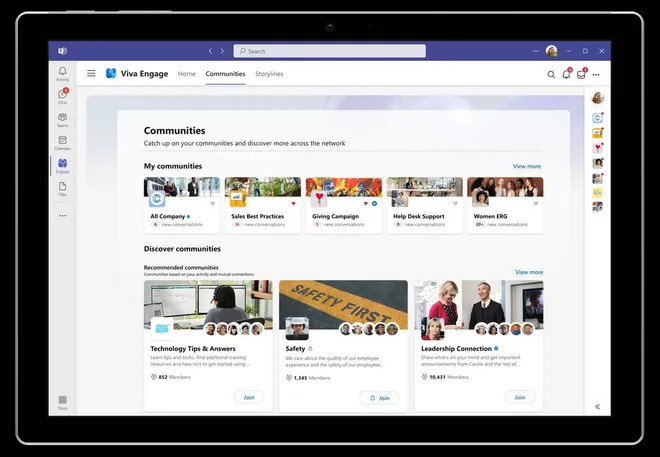Open the Activity feed in Teams sidebar
The height and width of the screenshot is (457, 660).
click(62, 73)
